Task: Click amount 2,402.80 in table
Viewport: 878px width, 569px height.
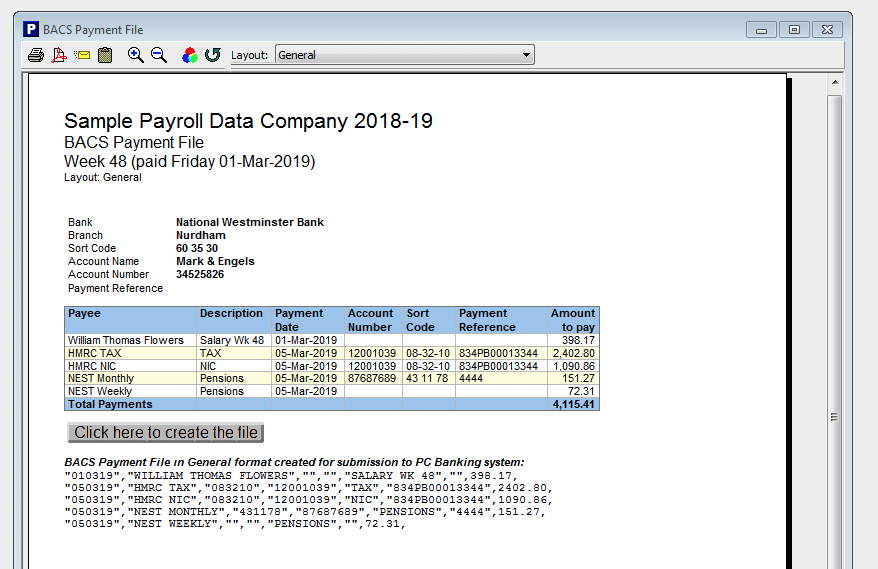Action: [x=573, y=353]
